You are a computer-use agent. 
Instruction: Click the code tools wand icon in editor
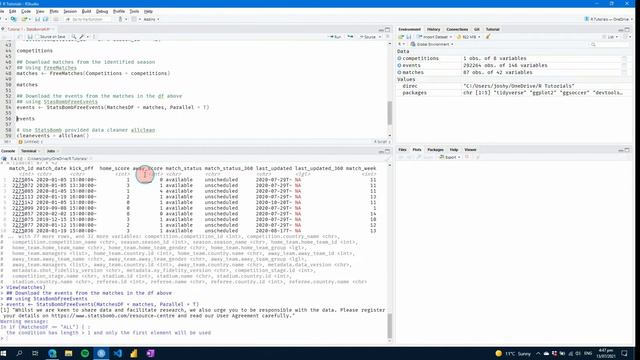(82, 37)
